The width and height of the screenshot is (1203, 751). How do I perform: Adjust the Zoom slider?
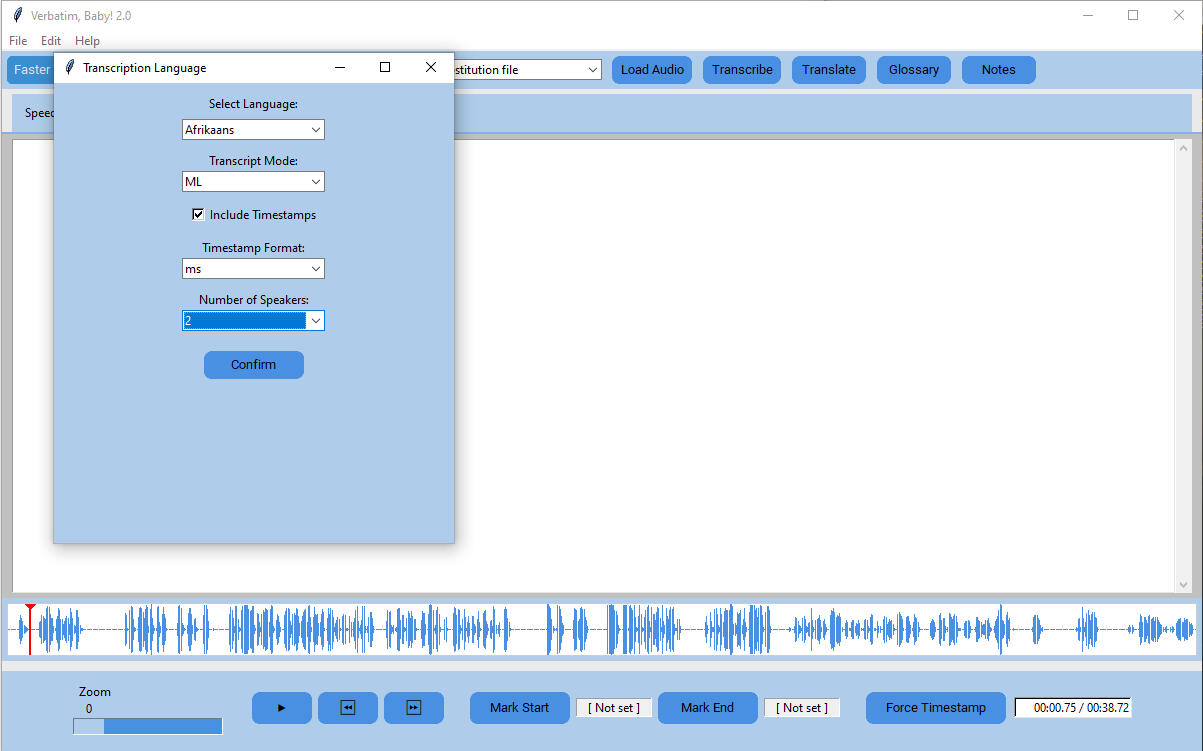point(148,726)
